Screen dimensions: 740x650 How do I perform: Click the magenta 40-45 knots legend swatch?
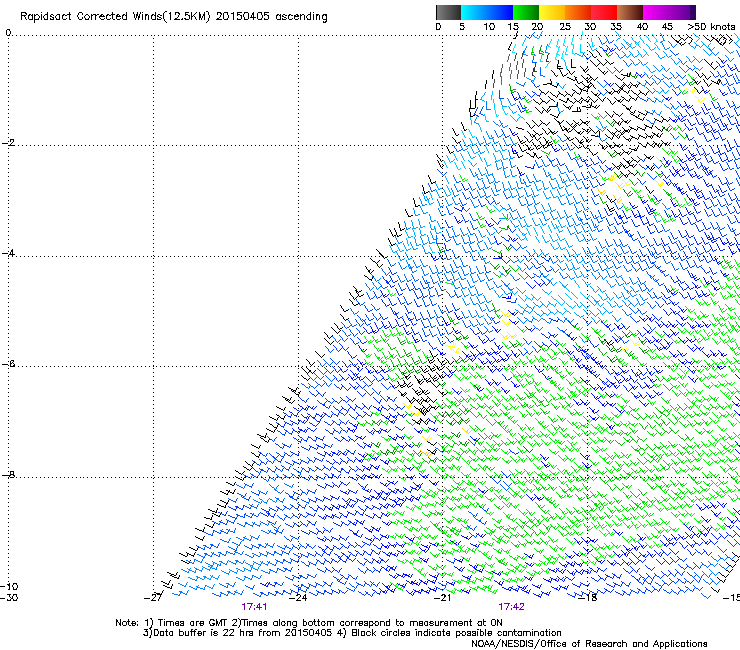pos(656,12)
